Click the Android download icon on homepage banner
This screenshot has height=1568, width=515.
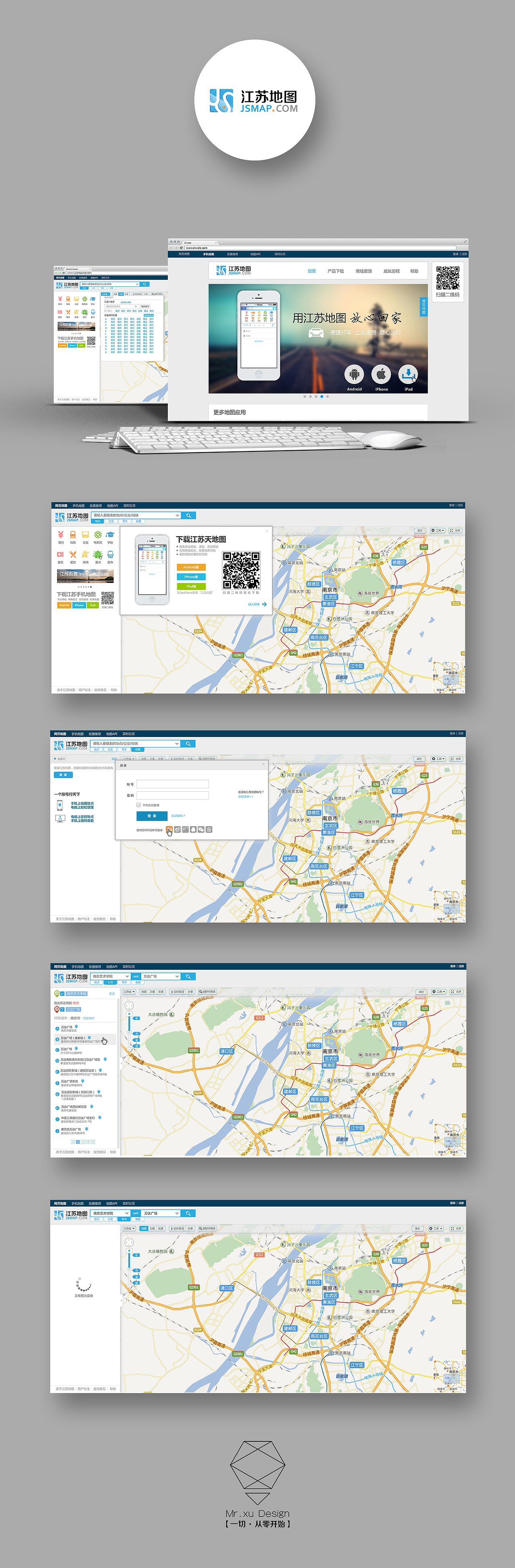354,374
